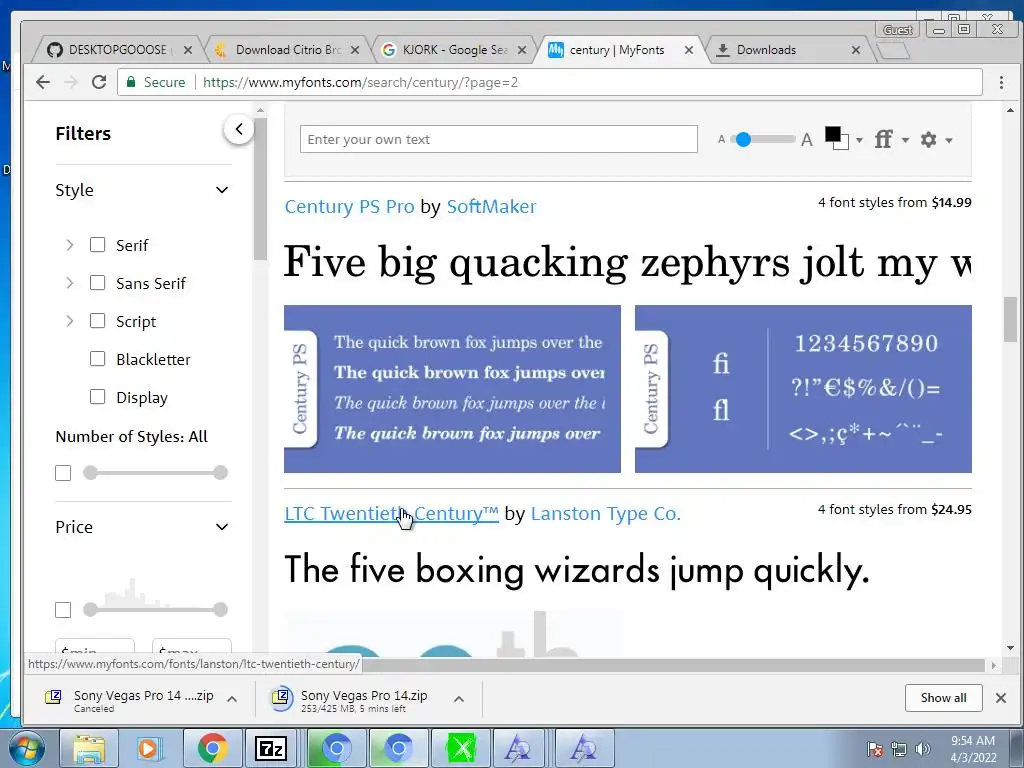The height and width of the screenshot is (768, 1024).
Task: Check the Blackletter style checkbox
Action: click(x=97, y=359)
